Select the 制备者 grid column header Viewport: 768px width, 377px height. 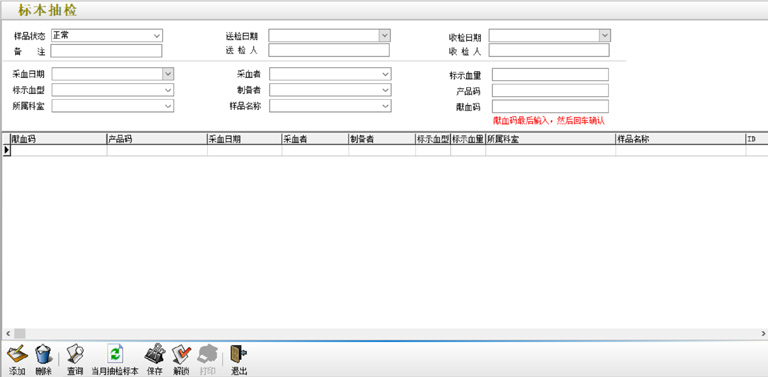(x=382, y=139)
